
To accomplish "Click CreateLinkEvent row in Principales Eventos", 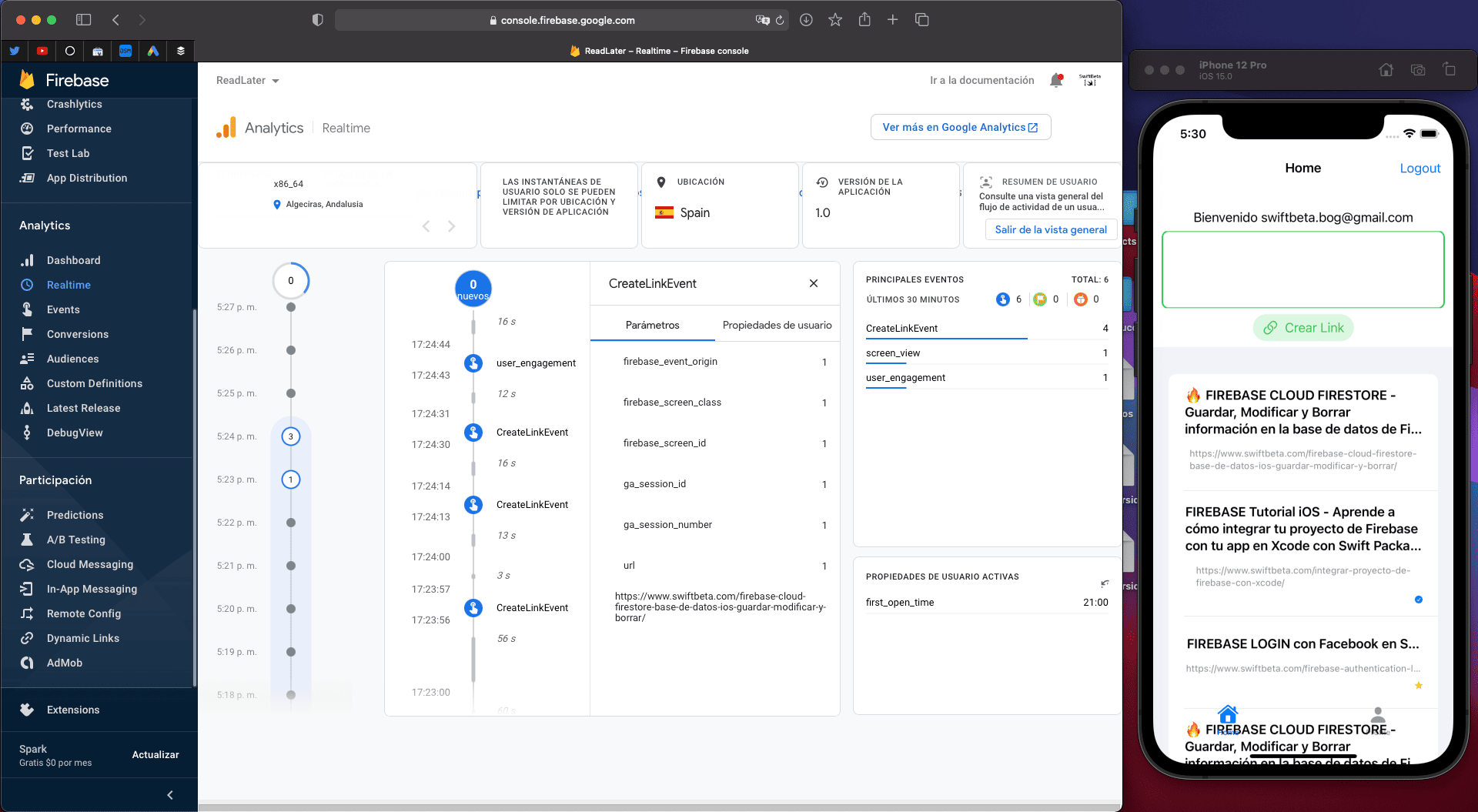I will click(x=987, y=329).
